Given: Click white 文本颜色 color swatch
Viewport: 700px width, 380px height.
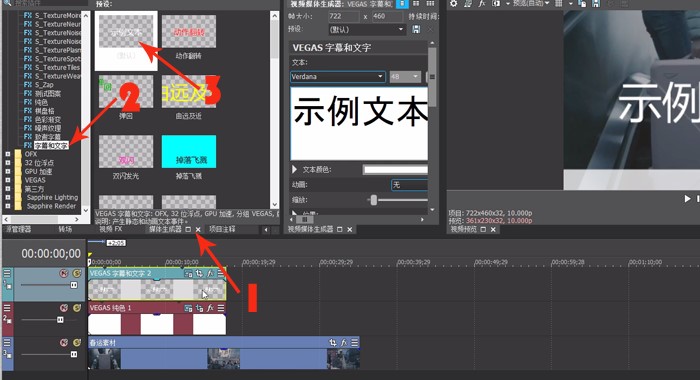Looking at the screenshot, I should point(395,170).
